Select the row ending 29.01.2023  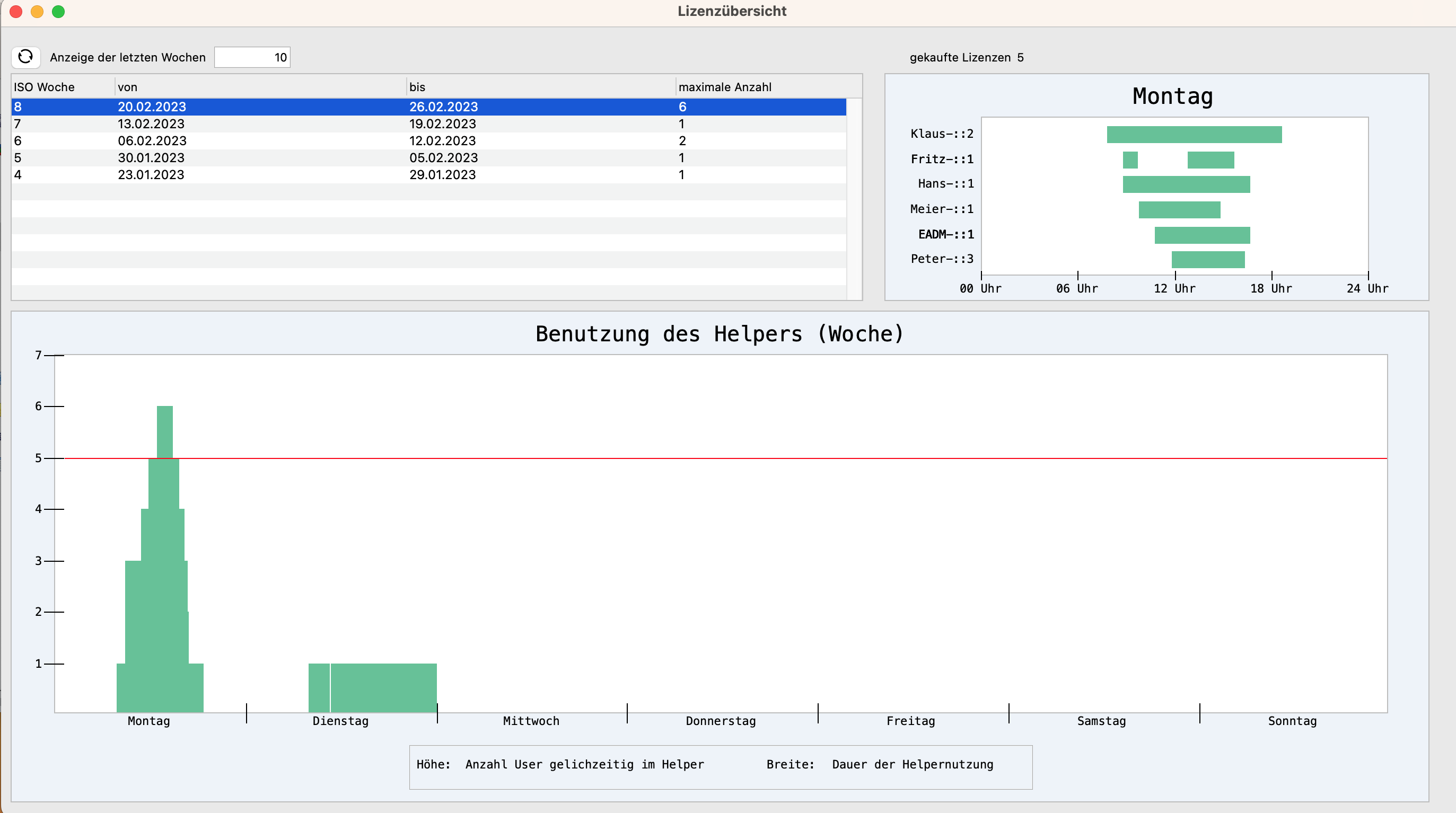[x=442, y=174]
